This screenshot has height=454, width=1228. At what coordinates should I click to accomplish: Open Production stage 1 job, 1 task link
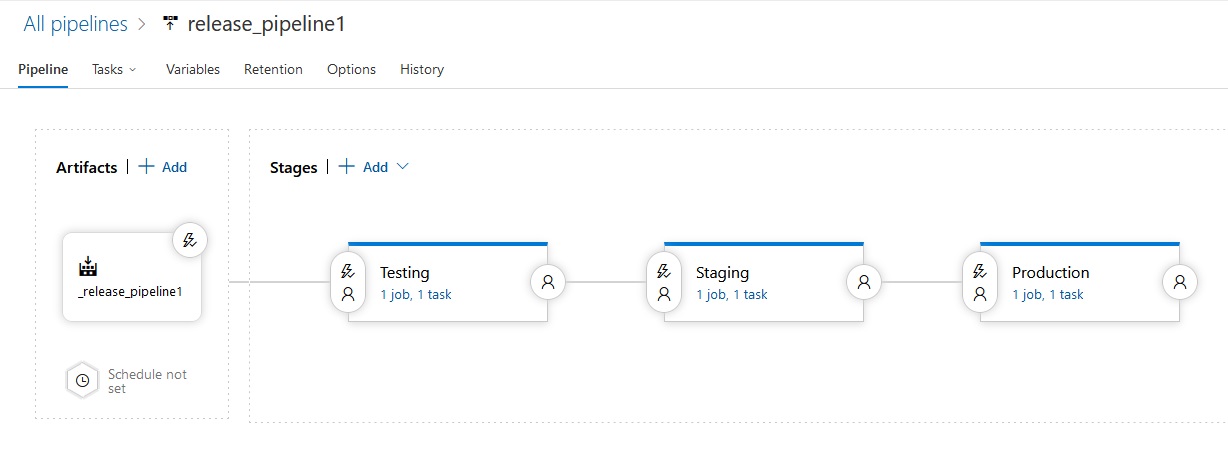[1048, 295]
